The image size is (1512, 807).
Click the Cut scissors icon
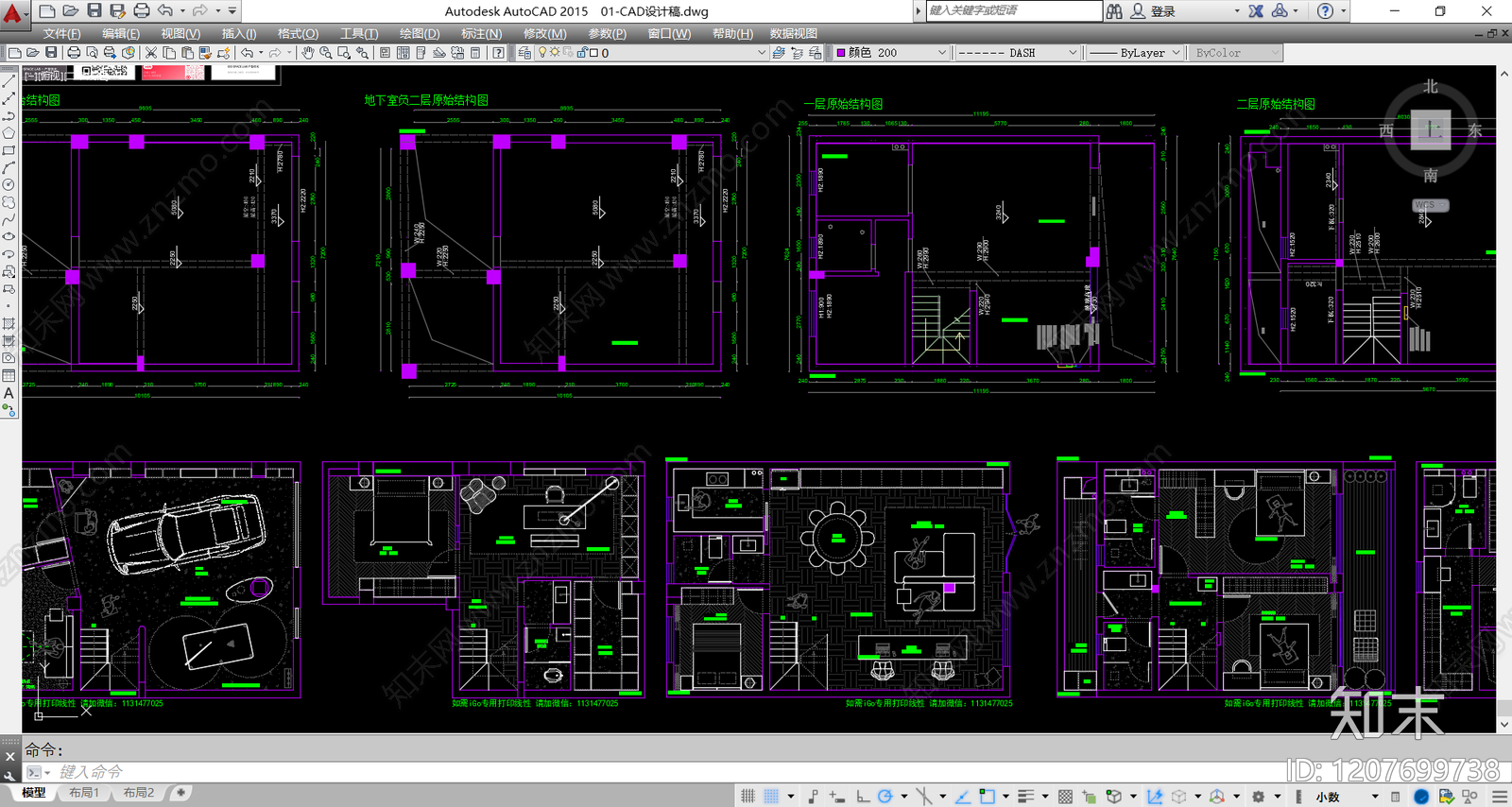150,53
